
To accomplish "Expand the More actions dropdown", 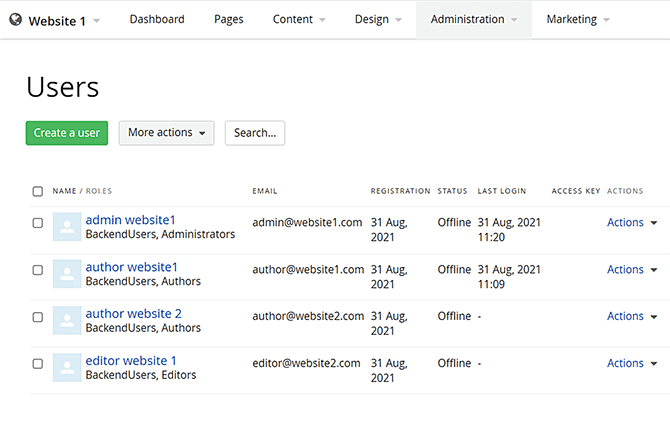I will point(166,133).
